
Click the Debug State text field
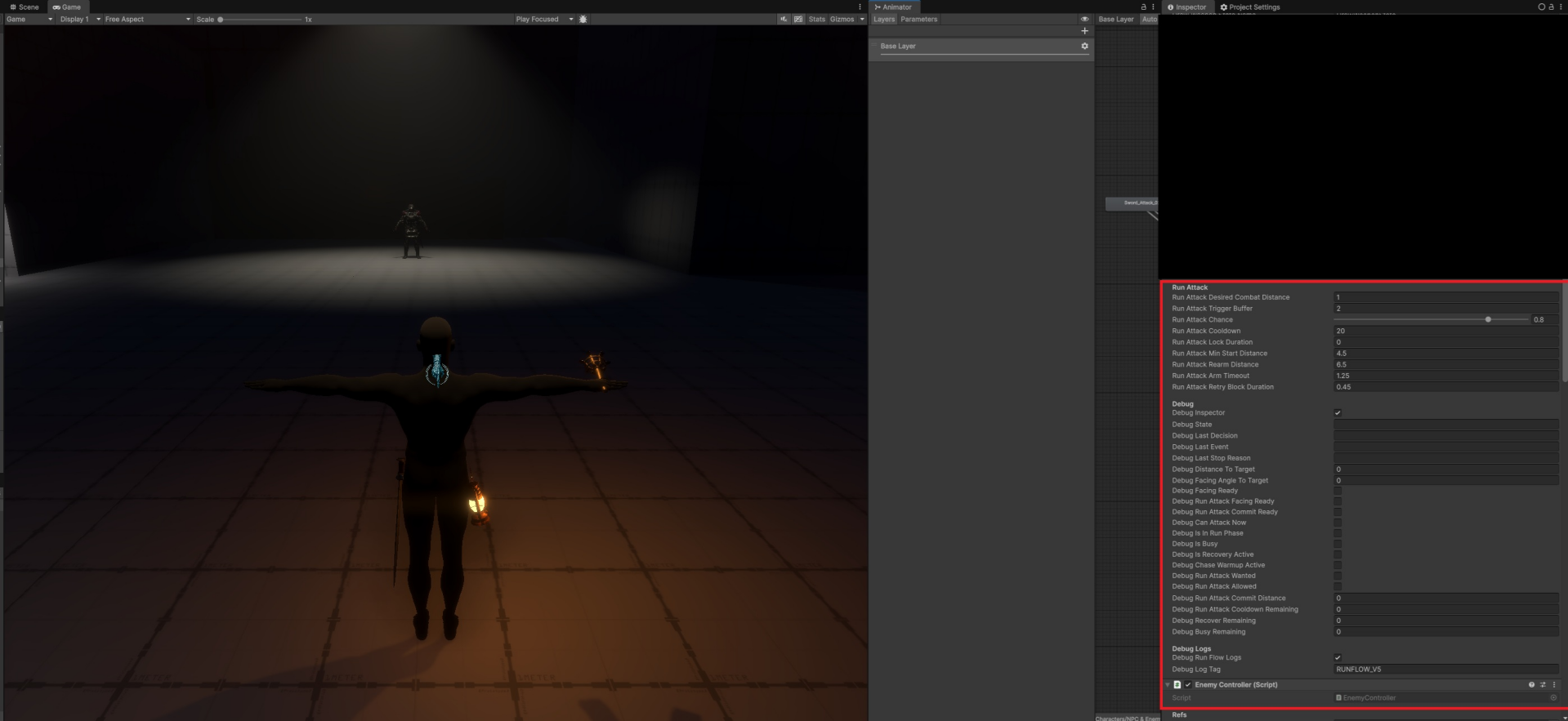tap(1445, 425)
